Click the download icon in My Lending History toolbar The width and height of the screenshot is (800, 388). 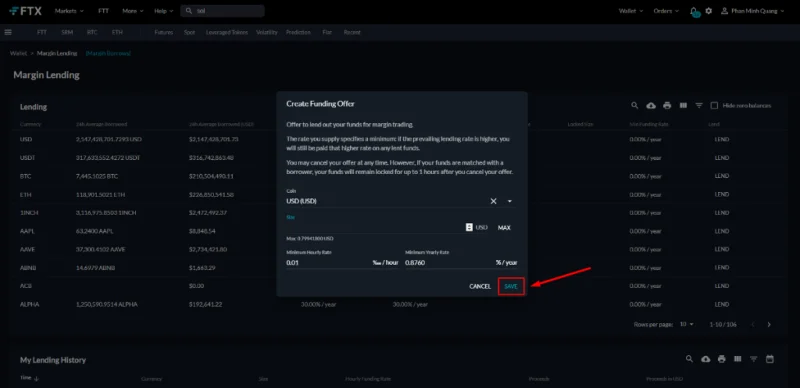(x=706, y=359)
